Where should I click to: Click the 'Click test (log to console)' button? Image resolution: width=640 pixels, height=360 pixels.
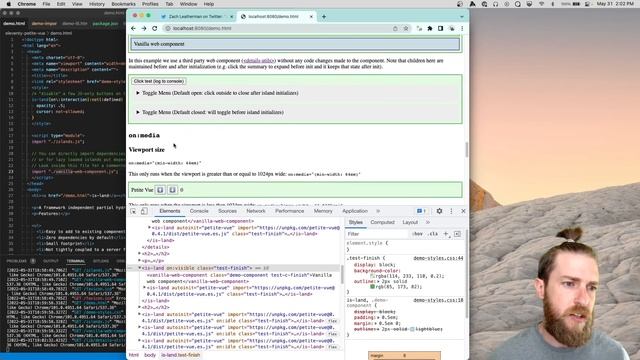tap(159, 81)
